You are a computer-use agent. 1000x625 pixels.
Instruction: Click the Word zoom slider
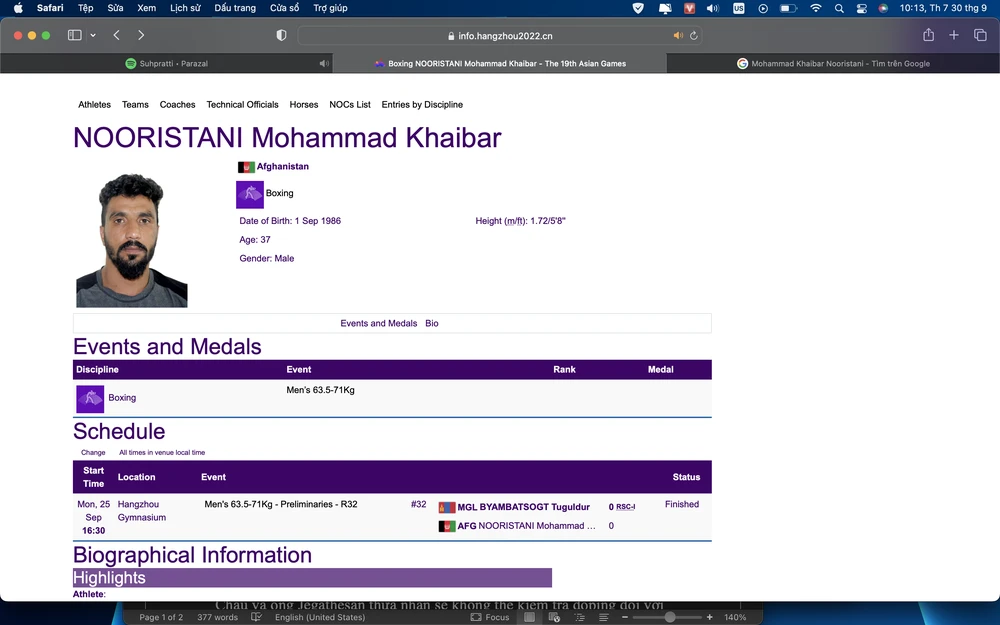click(x=669, y=618)
